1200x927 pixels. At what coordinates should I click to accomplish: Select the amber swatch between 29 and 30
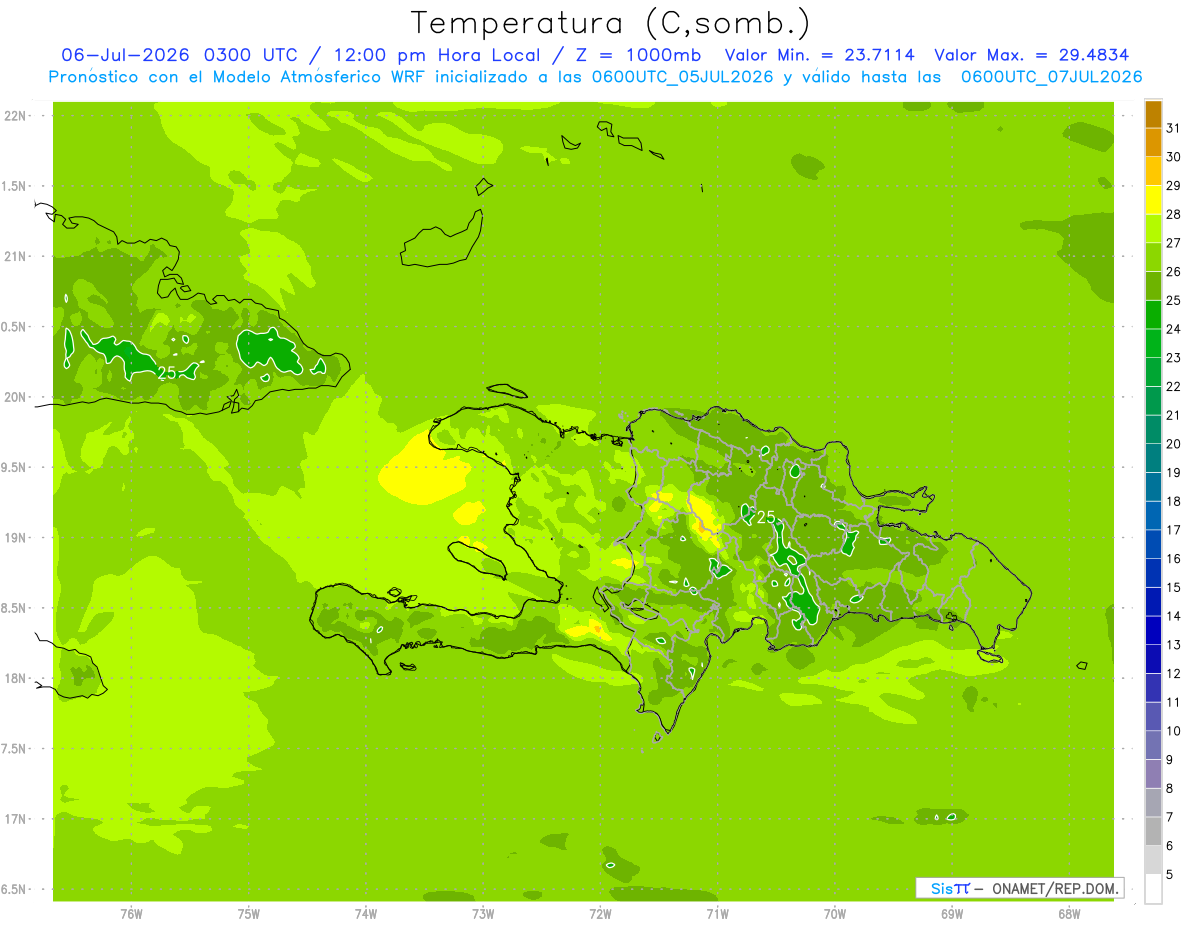[x=1153, y=172]
